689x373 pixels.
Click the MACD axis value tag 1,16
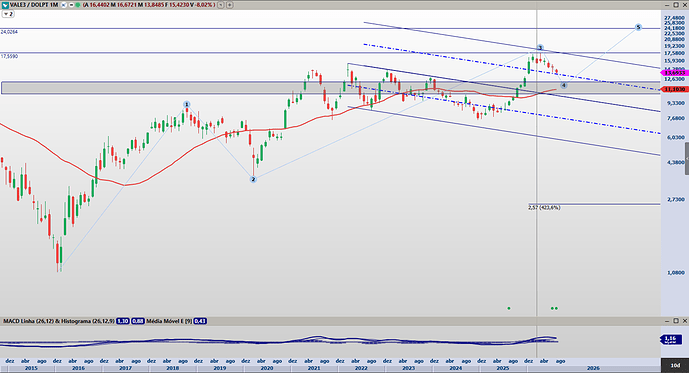coord(671,339)
